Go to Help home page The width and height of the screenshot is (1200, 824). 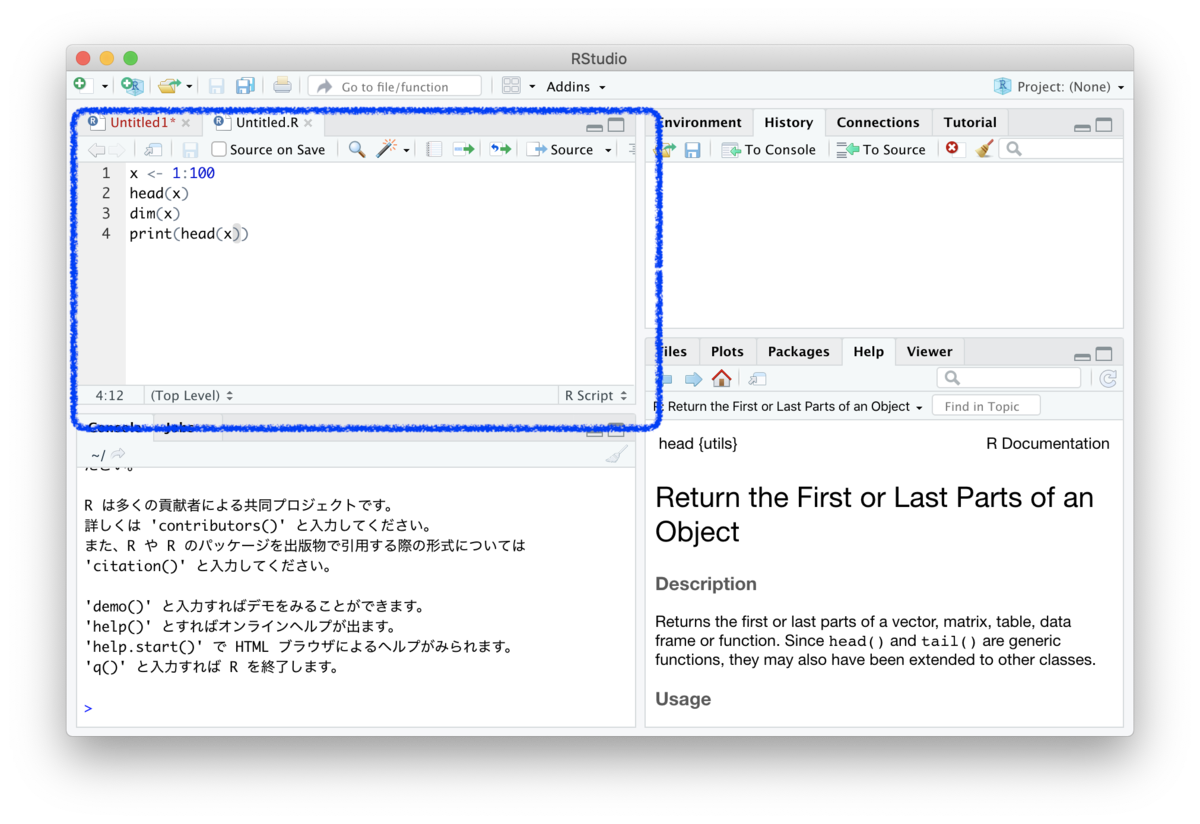coord(721,379)
